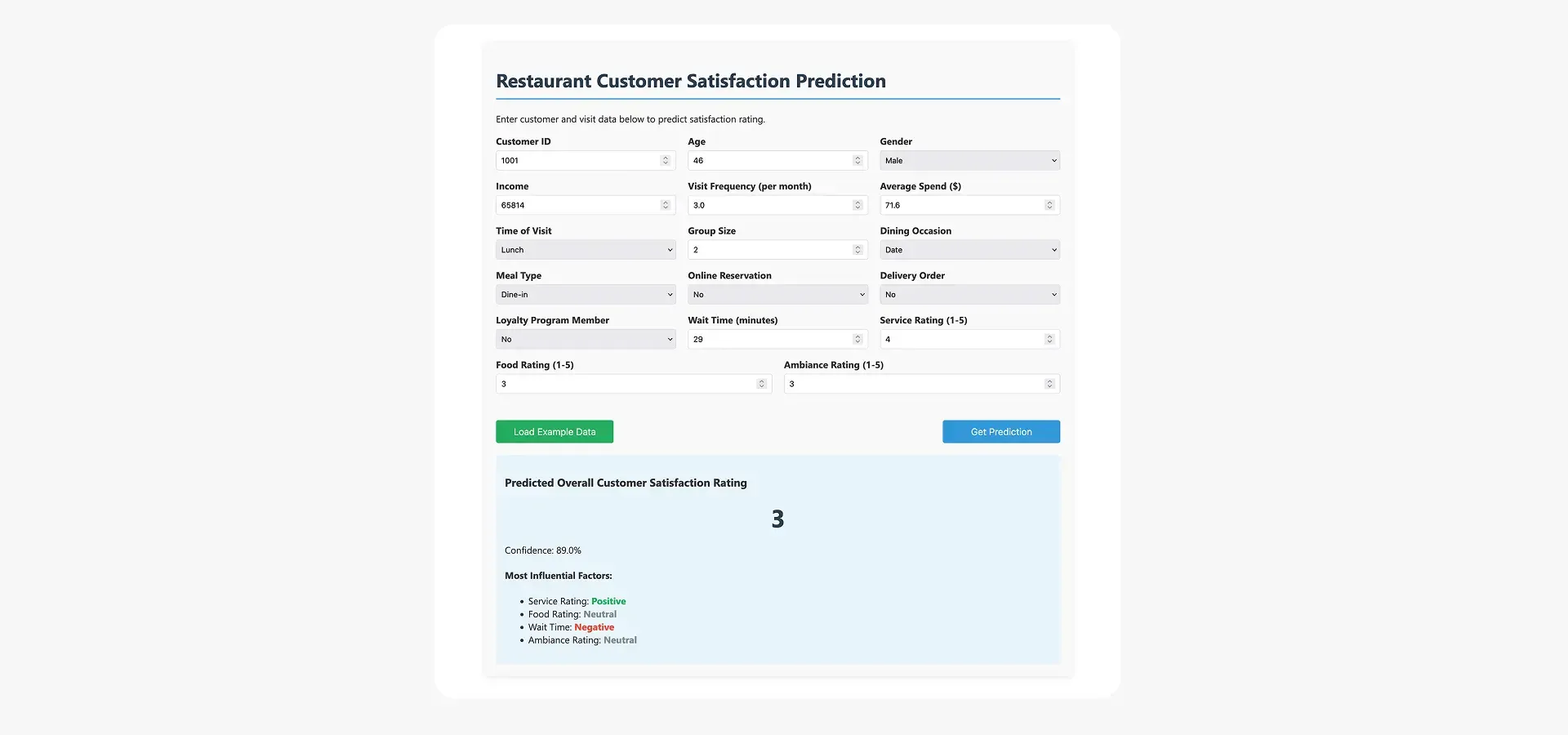The height and width of the screenshot is (735, 1568).
Task: Focus the Average Spend input field
Action: (960, 205)
